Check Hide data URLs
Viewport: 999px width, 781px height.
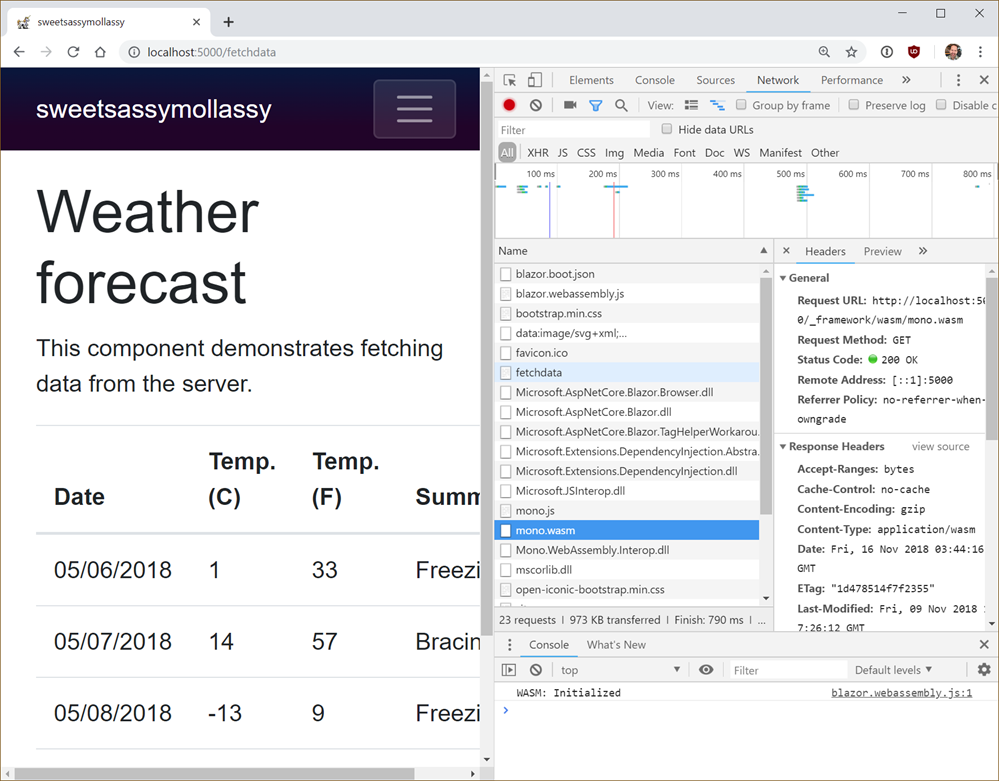point(667,129)
